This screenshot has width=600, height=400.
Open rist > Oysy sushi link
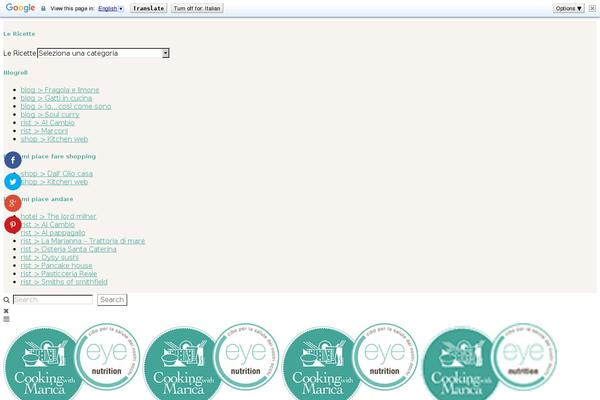point(50,258)
